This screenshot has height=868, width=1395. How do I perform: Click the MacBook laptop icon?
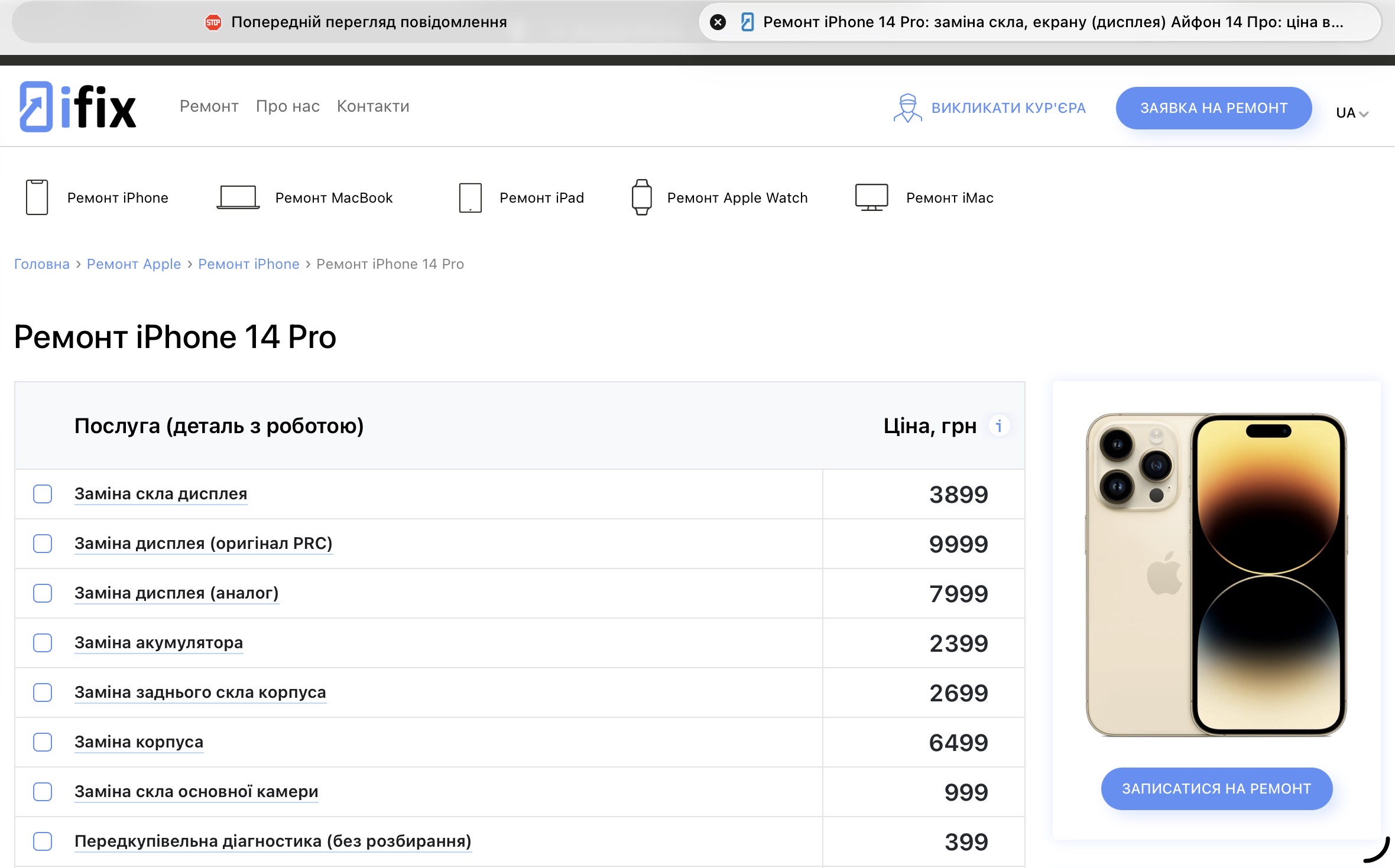tap(238, 197)
